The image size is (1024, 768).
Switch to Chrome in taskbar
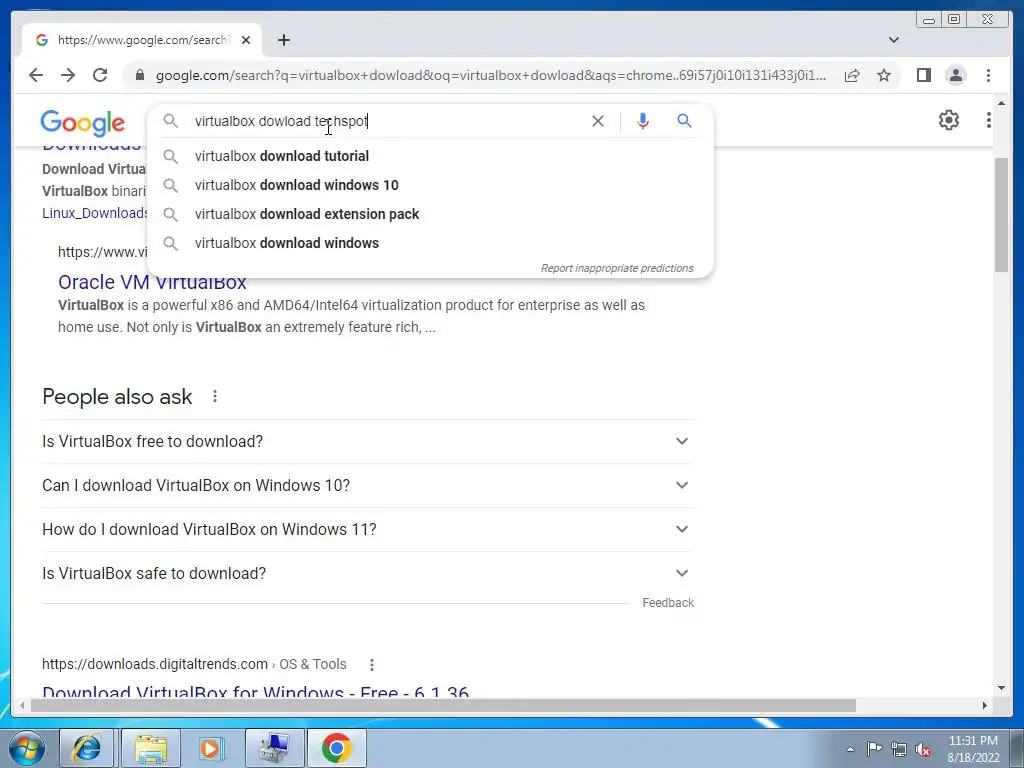[336, 748]
